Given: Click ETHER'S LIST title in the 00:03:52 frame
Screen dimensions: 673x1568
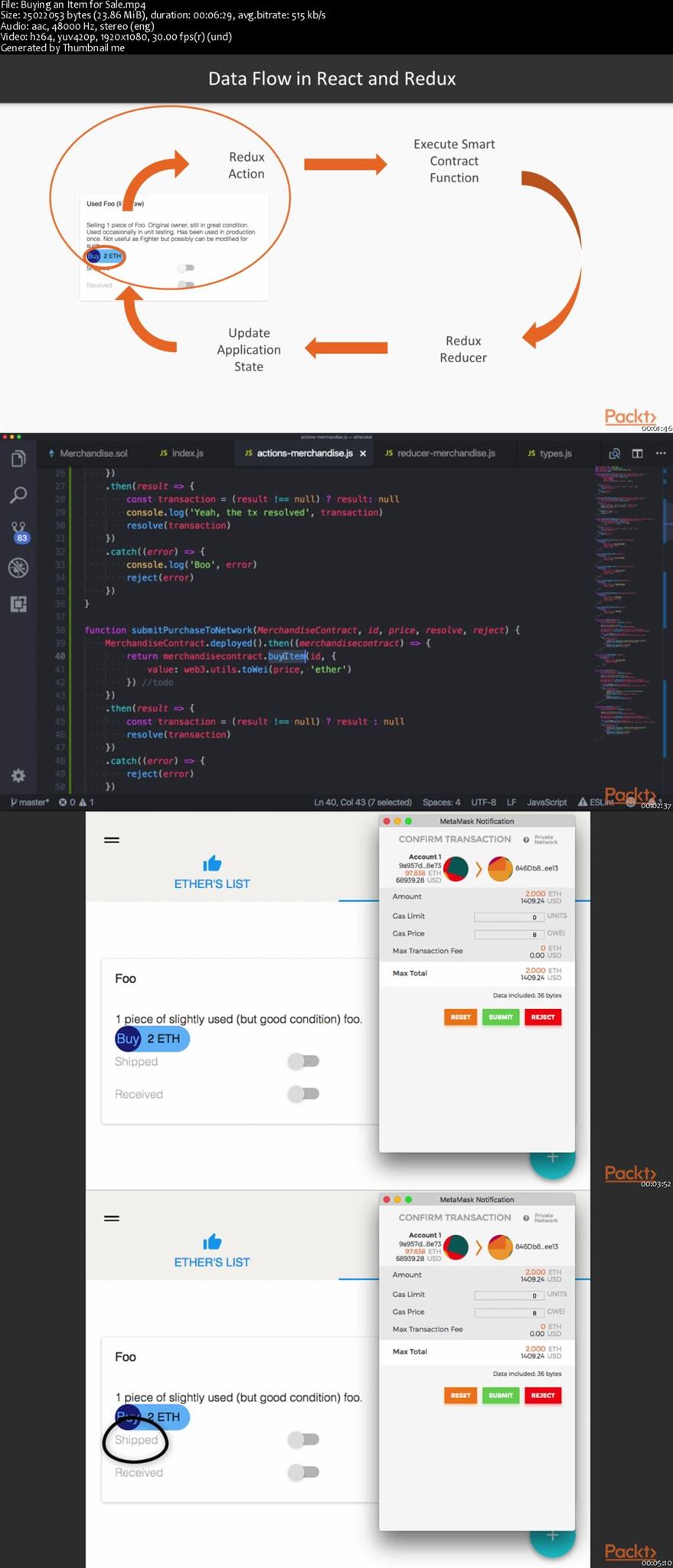Looking at the screenshot, I should point(212,884).
